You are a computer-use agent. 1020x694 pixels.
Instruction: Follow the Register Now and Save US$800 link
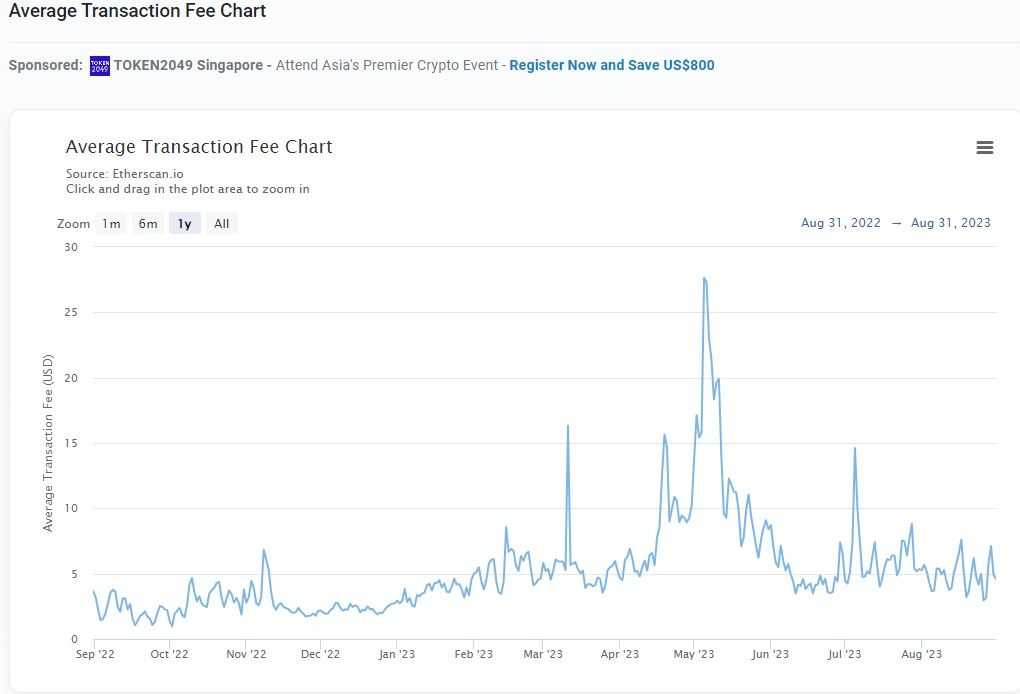tap(611, 65)
